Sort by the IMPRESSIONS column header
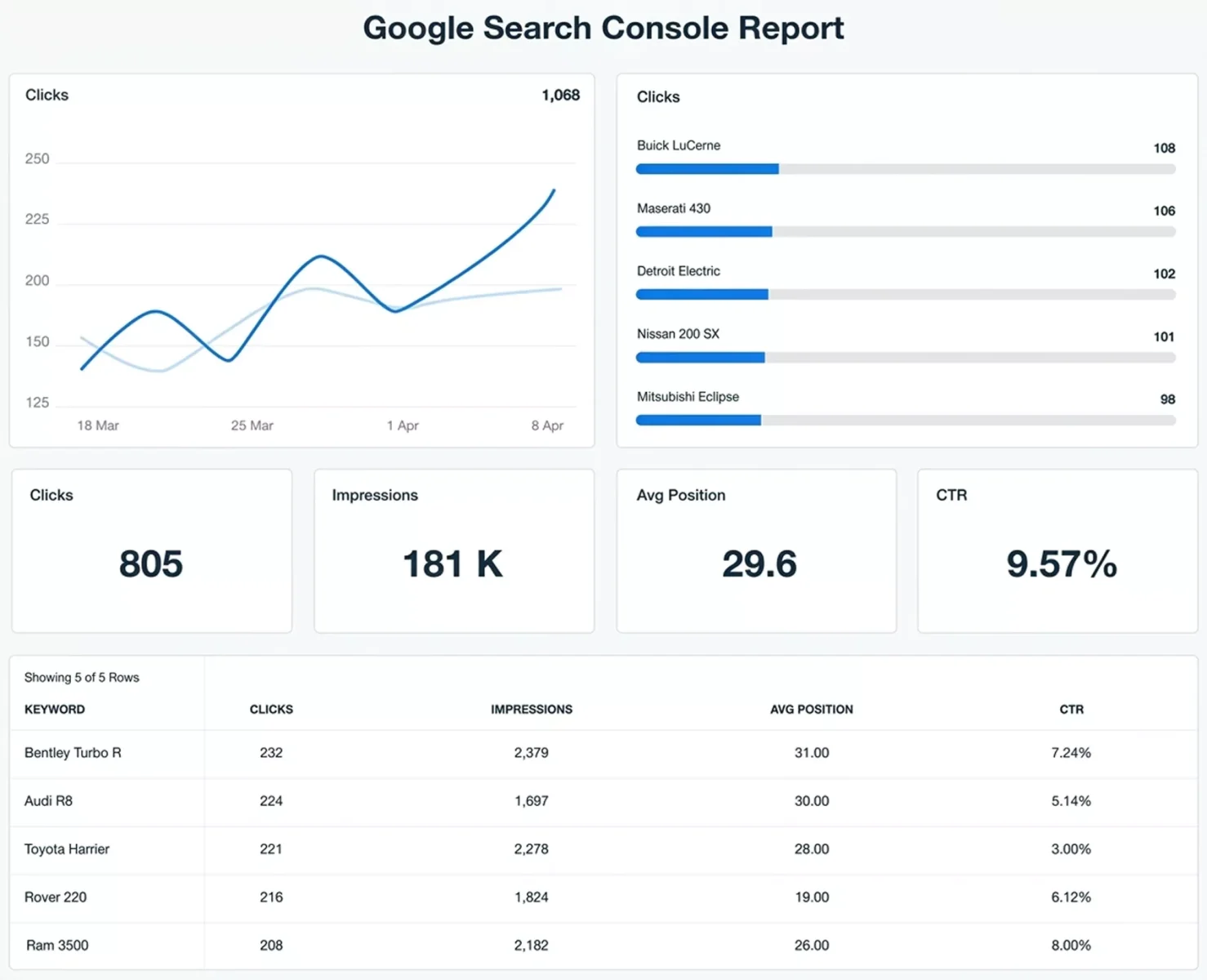Screen dimensions: 1207x980 tap(532, 709)
